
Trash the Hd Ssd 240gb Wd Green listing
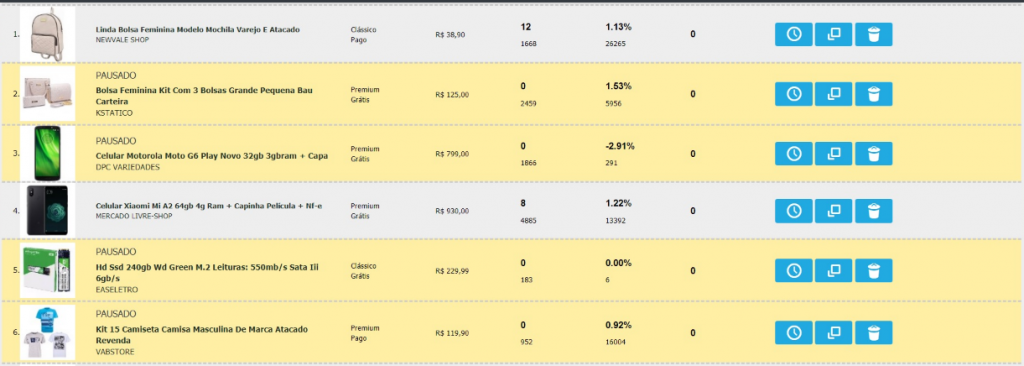click(x=874, y=271)
